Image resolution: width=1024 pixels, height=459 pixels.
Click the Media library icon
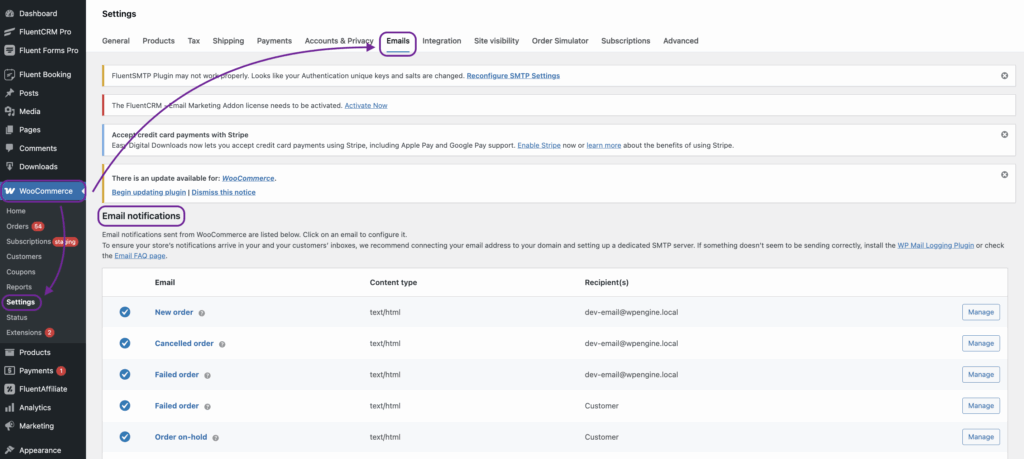[x=9, y=111]
